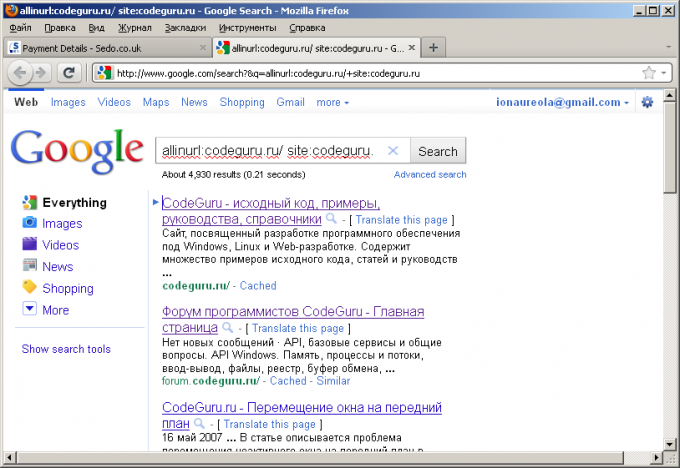Preview the Перемещение окна result via magnifier

(x=199, y=423)
